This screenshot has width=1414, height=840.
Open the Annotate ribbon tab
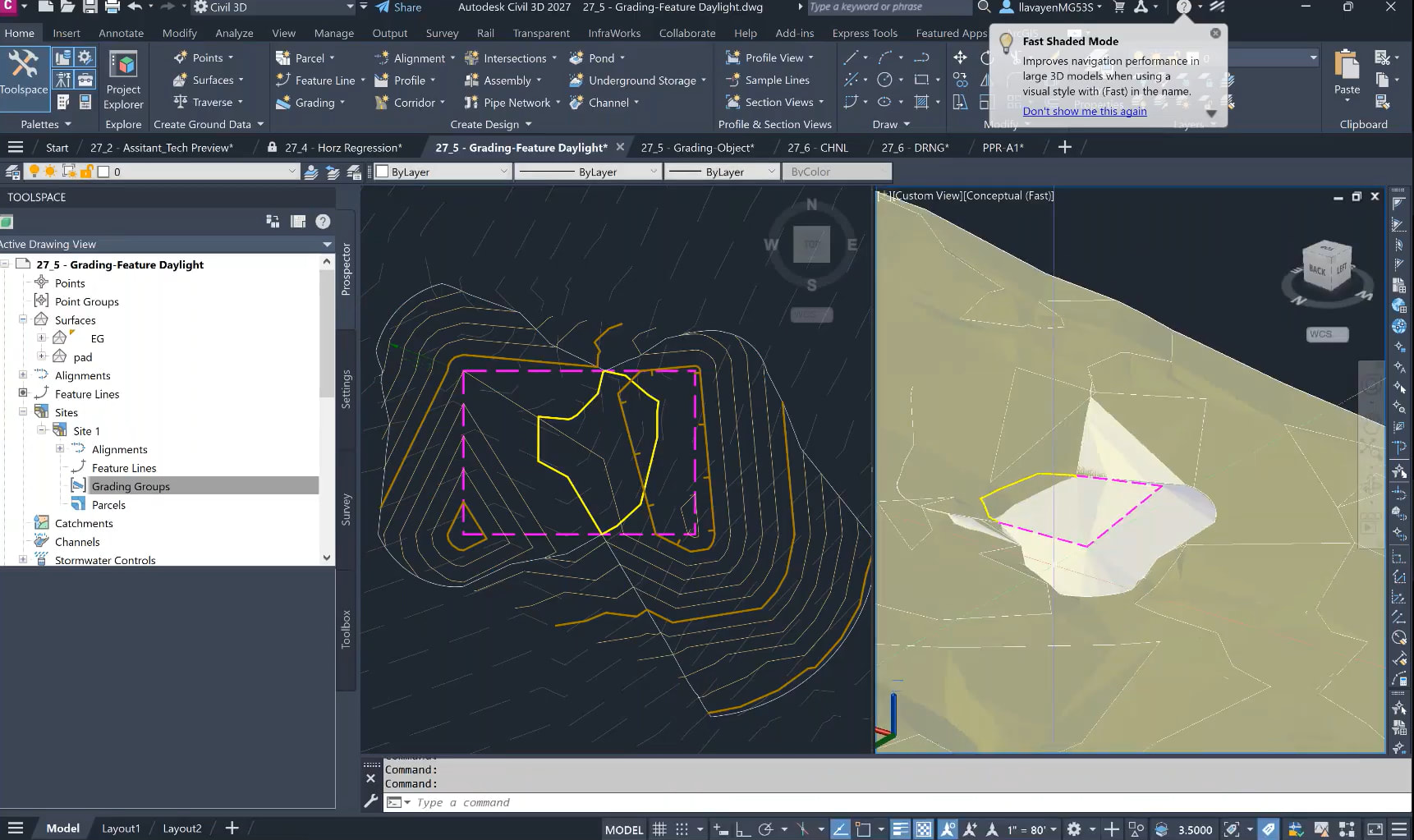tap(121, 33)
